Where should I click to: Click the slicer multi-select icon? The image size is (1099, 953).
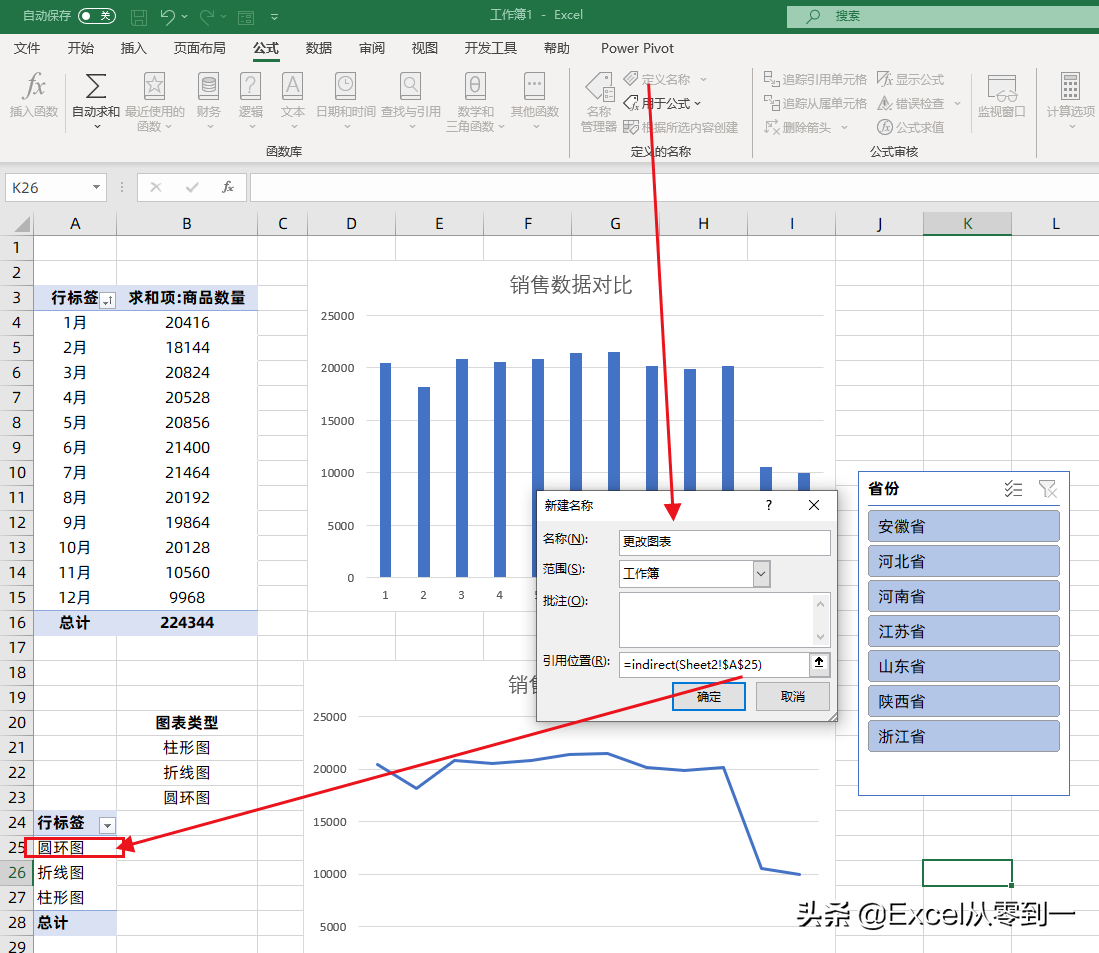[x=1013, y=488]
